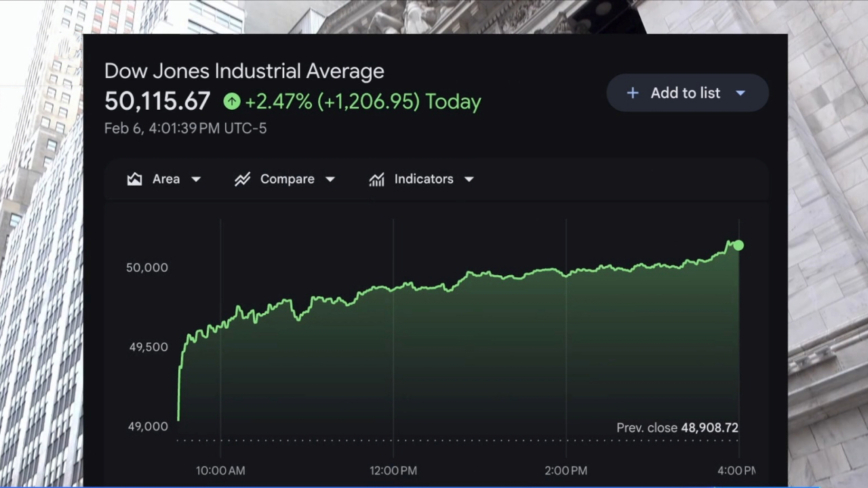Select the Indicators menu label
Image resolution: width=868 pixels, height=488 pixels.
pos(423,179)
